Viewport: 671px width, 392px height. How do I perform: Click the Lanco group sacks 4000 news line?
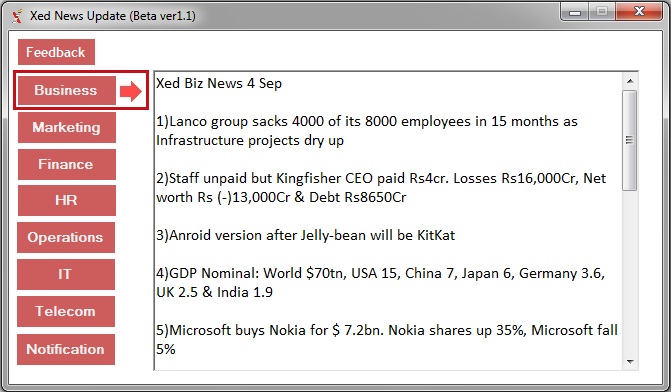(x=367, y=131)
